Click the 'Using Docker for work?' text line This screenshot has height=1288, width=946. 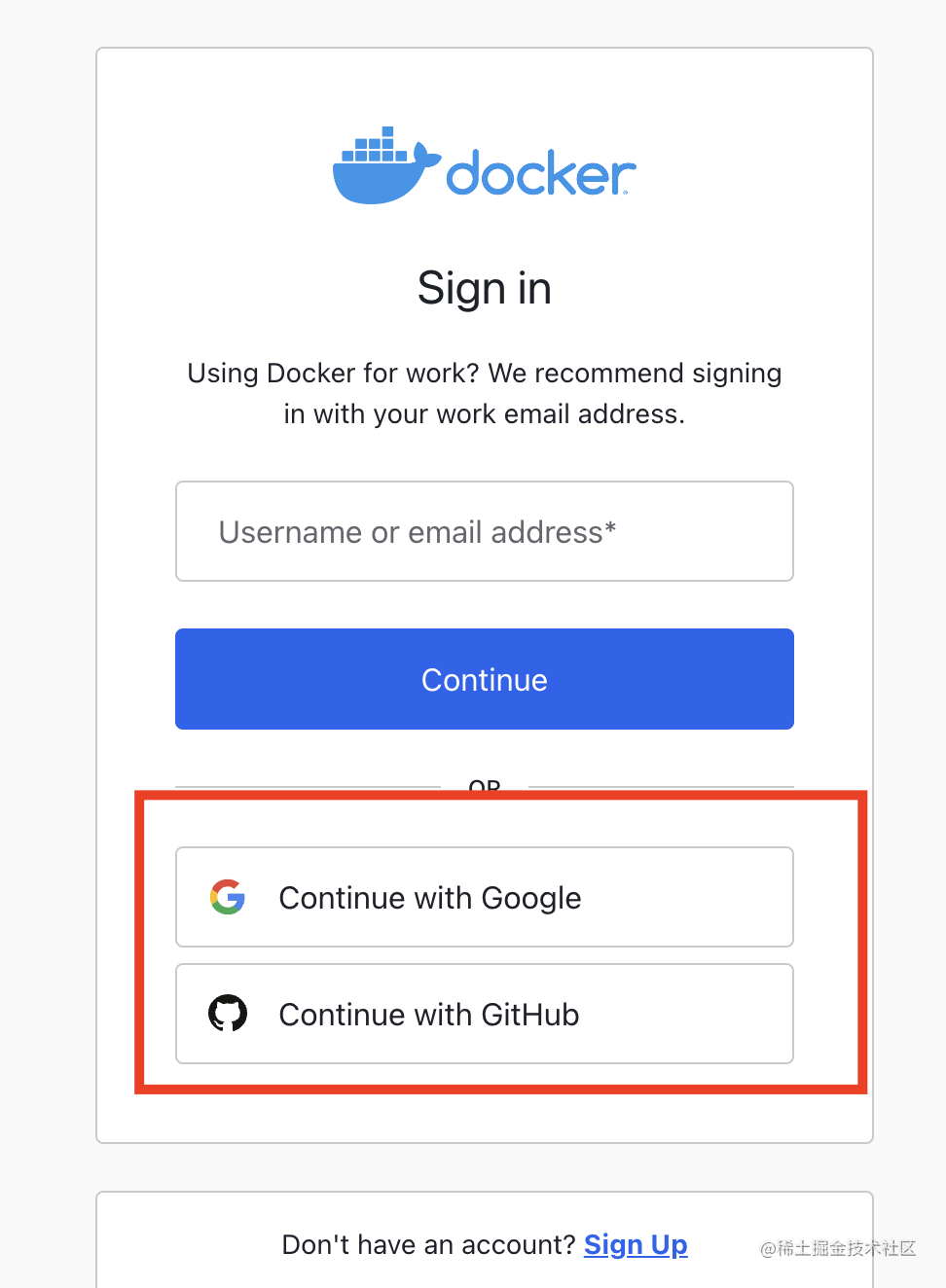[485, 374]
